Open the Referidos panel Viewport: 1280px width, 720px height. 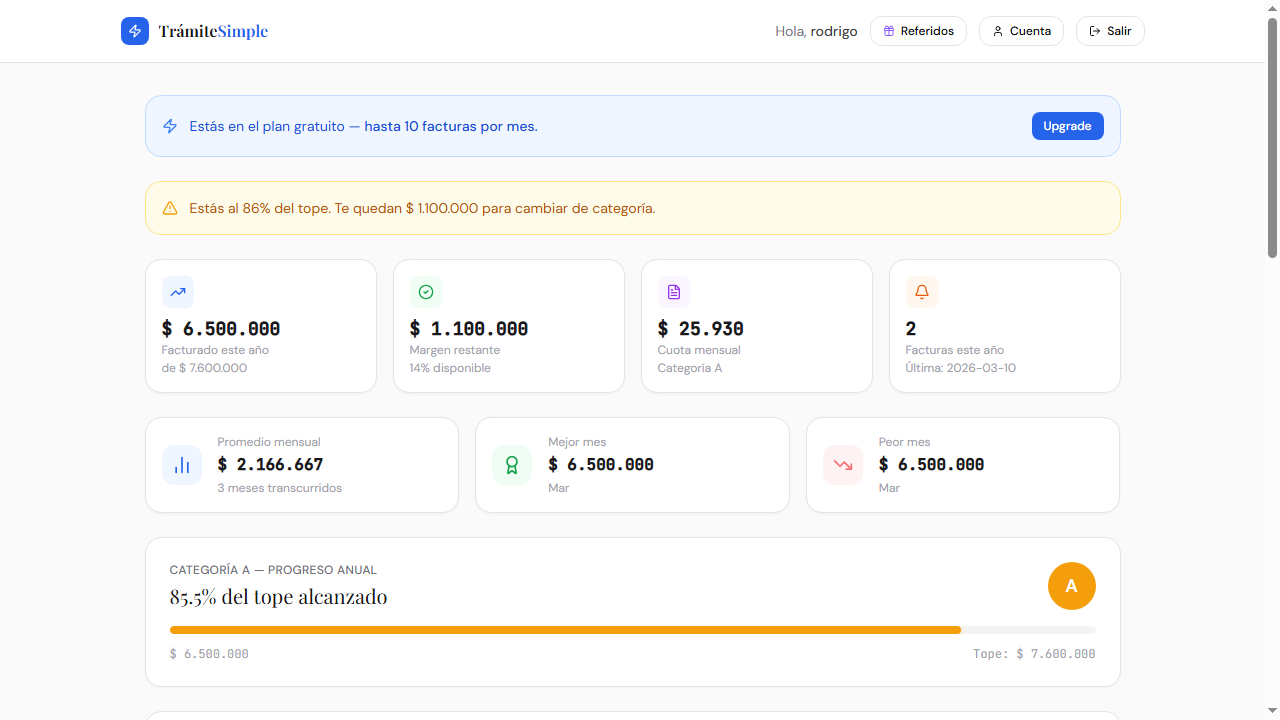click(x=918, y=31)
